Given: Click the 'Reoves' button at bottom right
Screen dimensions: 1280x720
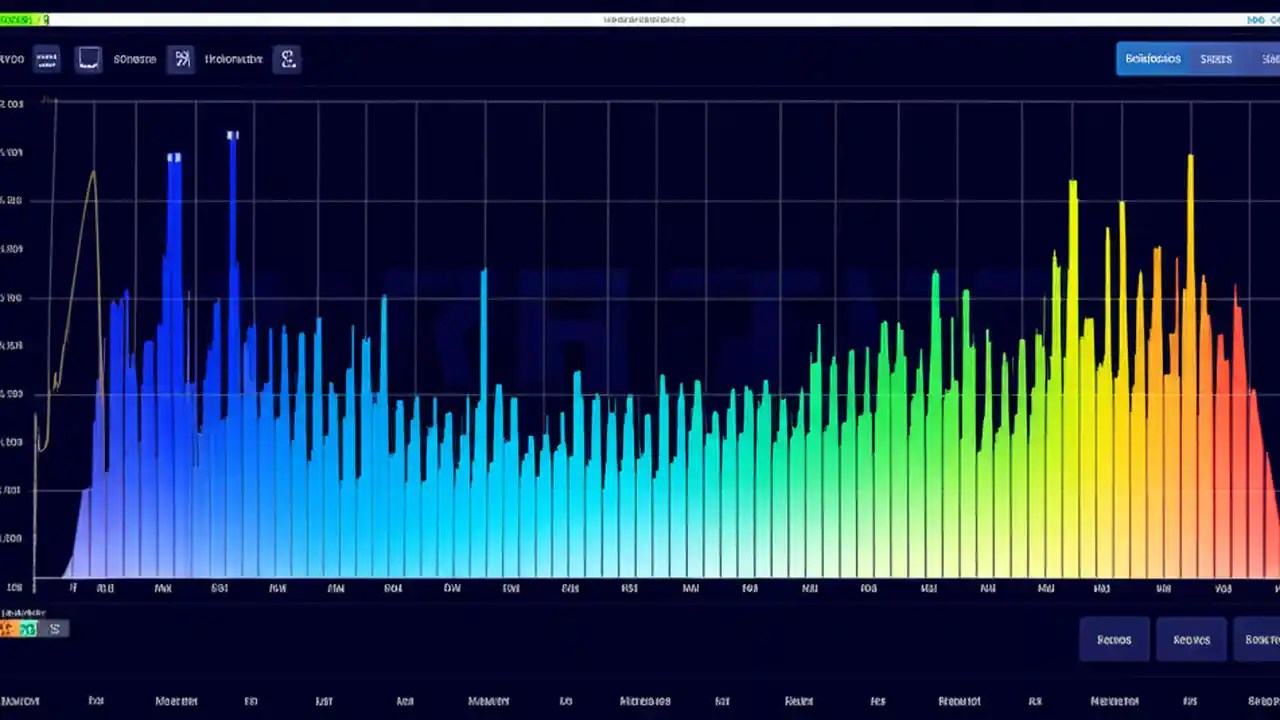Looking at the screenshot, I should pos(1191,640).
